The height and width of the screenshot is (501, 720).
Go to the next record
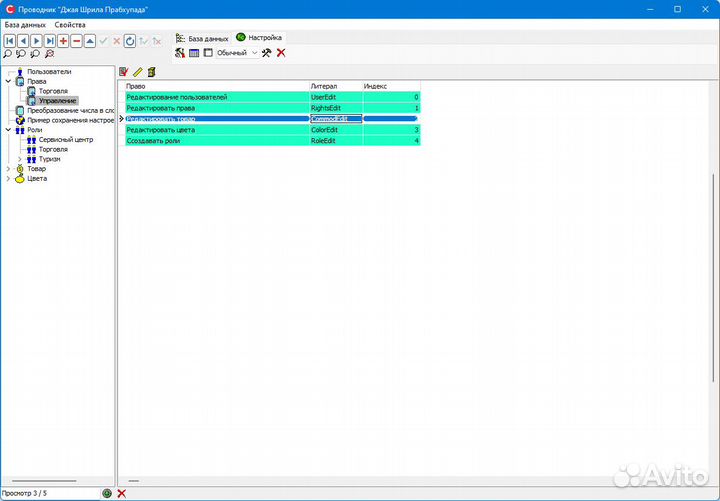[x=36, y=41]
